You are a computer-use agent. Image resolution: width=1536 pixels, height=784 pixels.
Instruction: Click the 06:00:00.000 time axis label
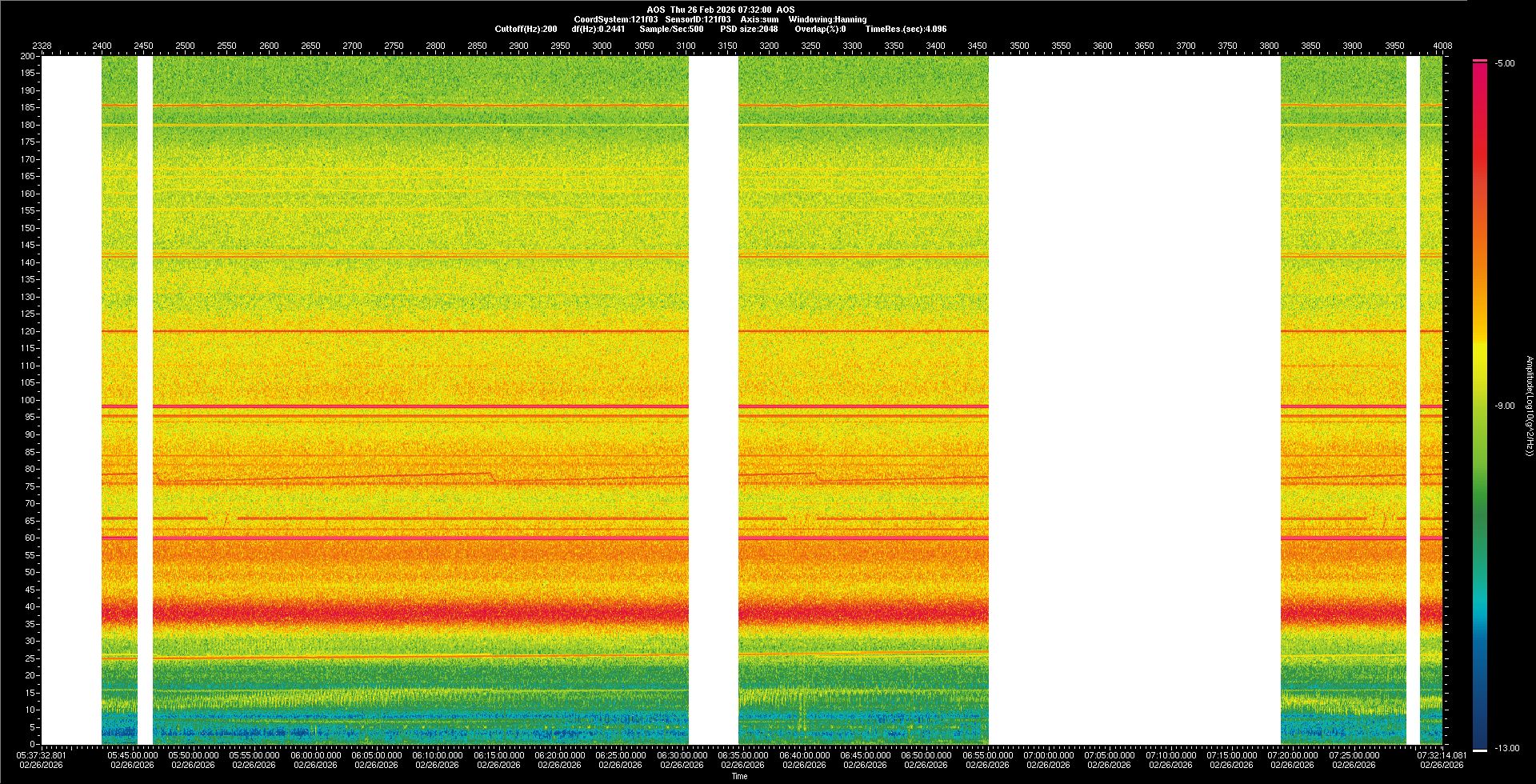[x=315, y=755]
